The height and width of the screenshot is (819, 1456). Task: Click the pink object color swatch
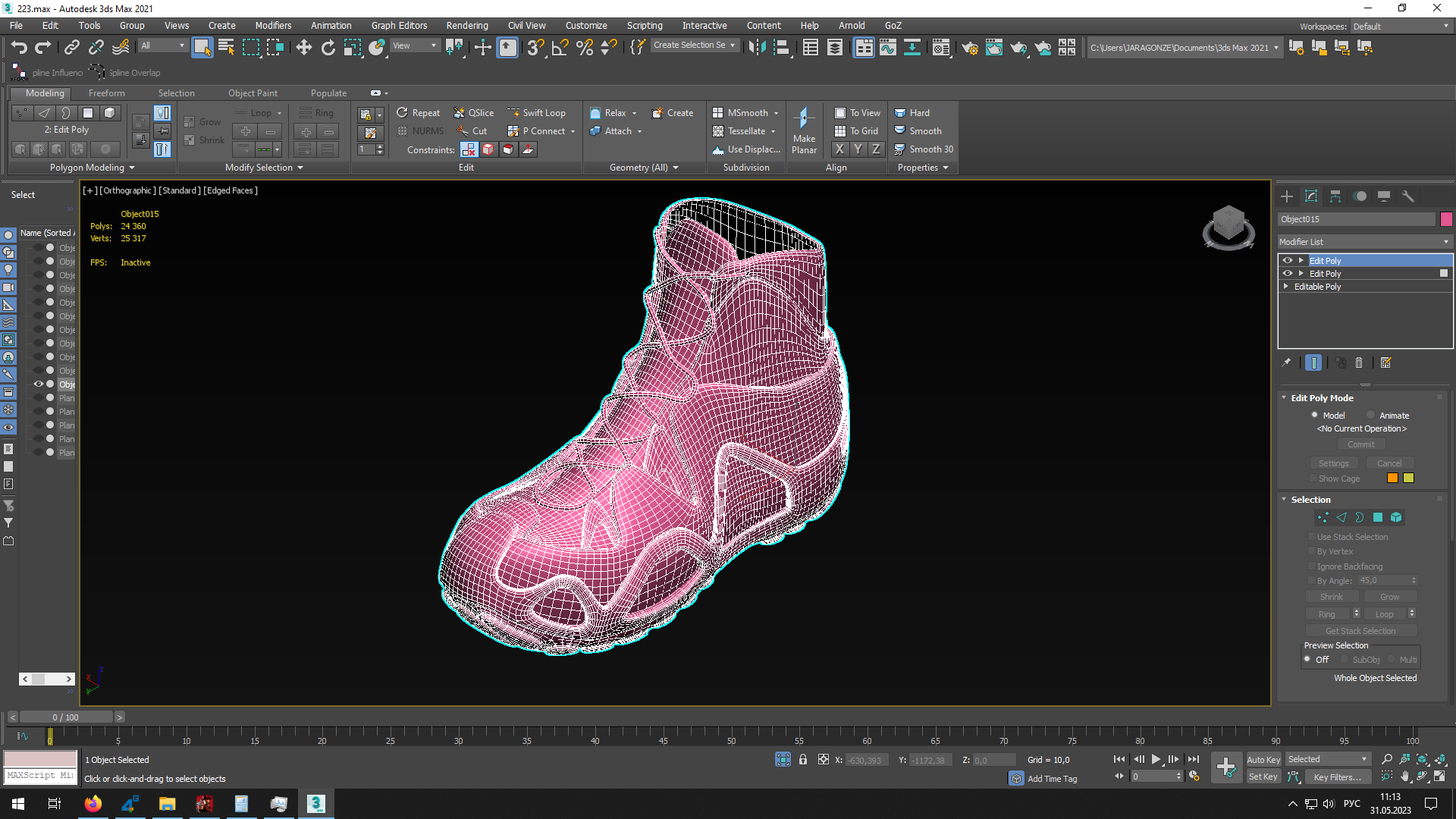(x=1446, y=219)
